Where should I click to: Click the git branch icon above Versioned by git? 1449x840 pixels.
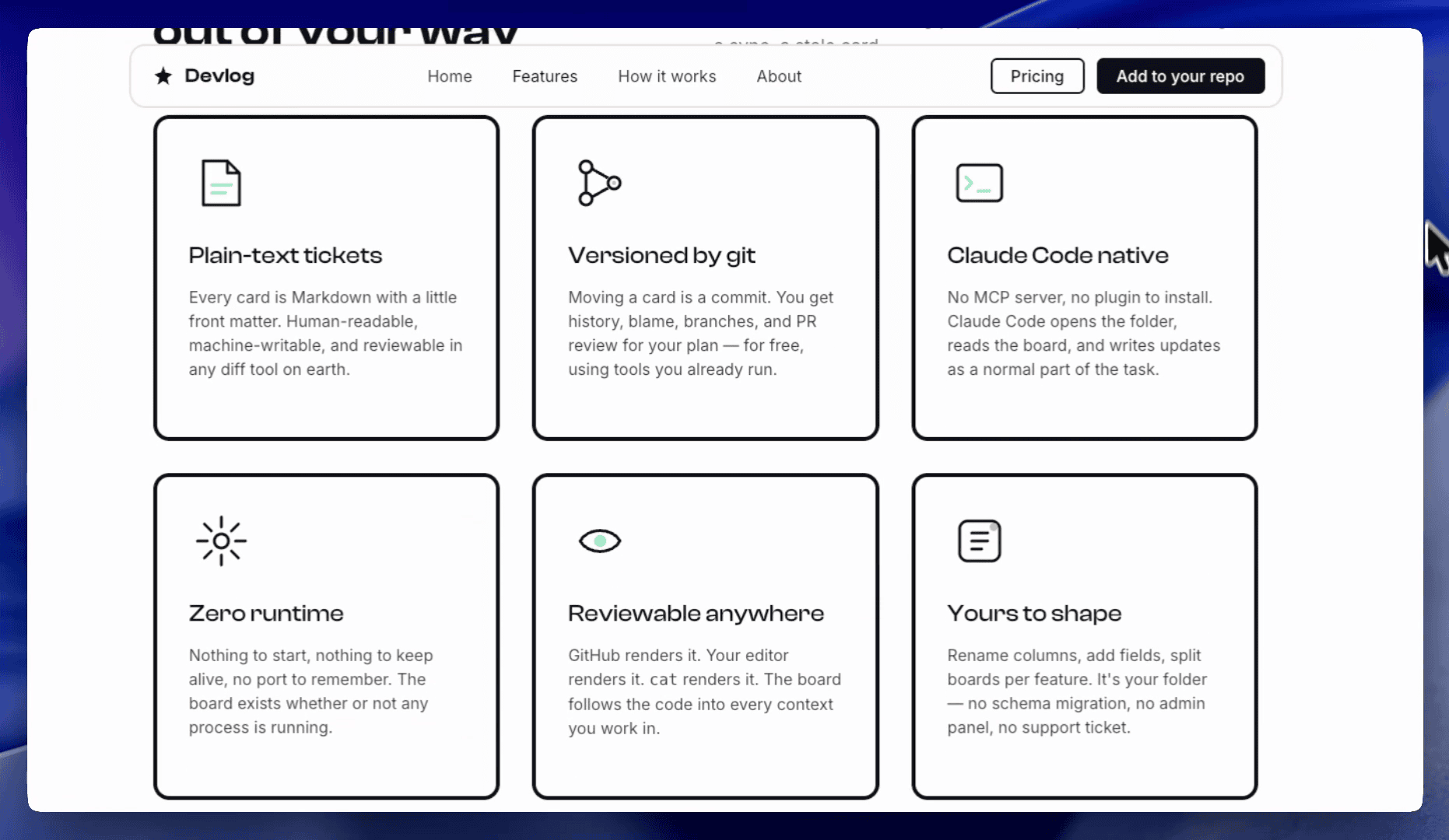coord(599,183)
